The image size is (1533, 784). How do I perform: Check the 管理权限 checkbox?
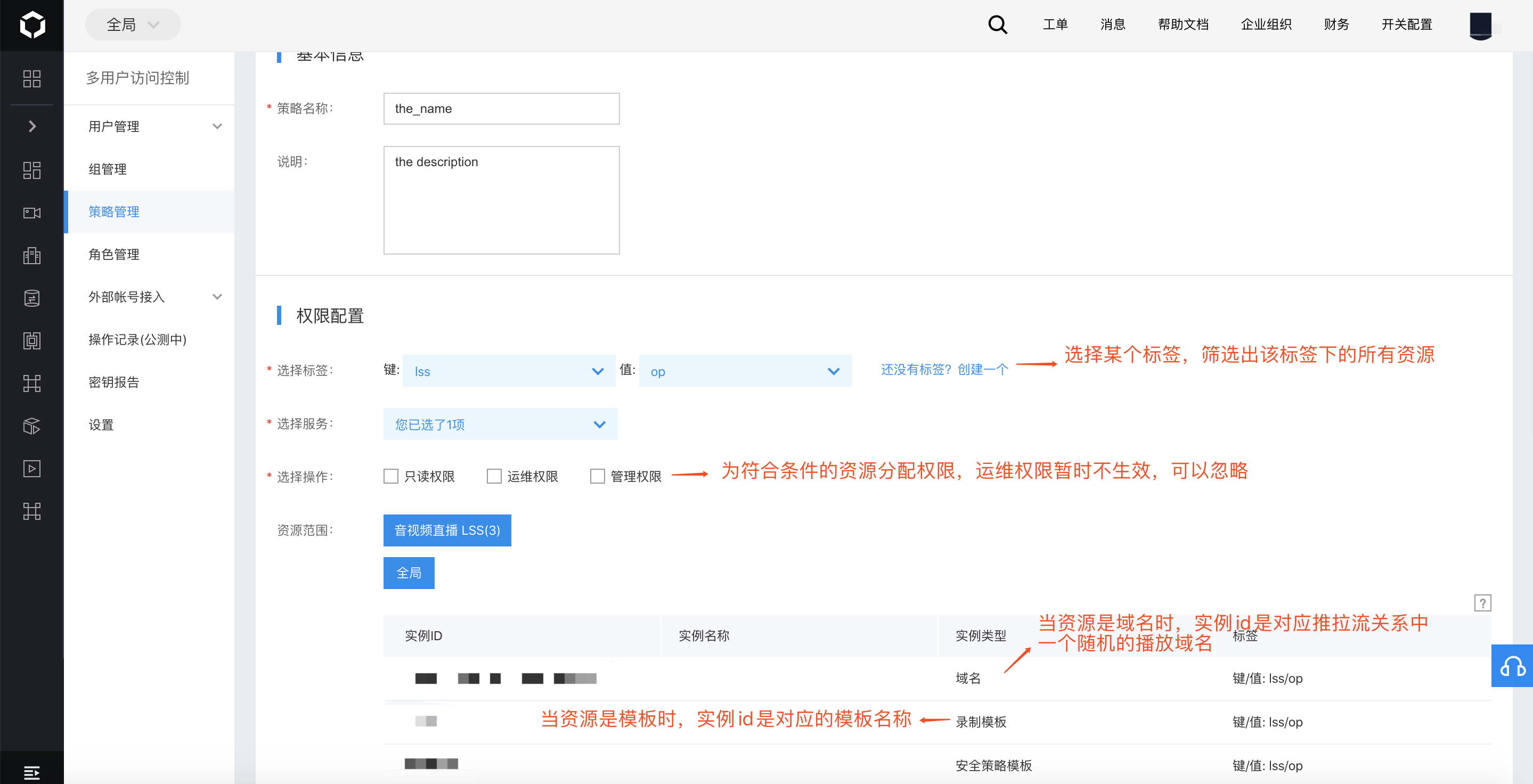click(x=597, y=477)
